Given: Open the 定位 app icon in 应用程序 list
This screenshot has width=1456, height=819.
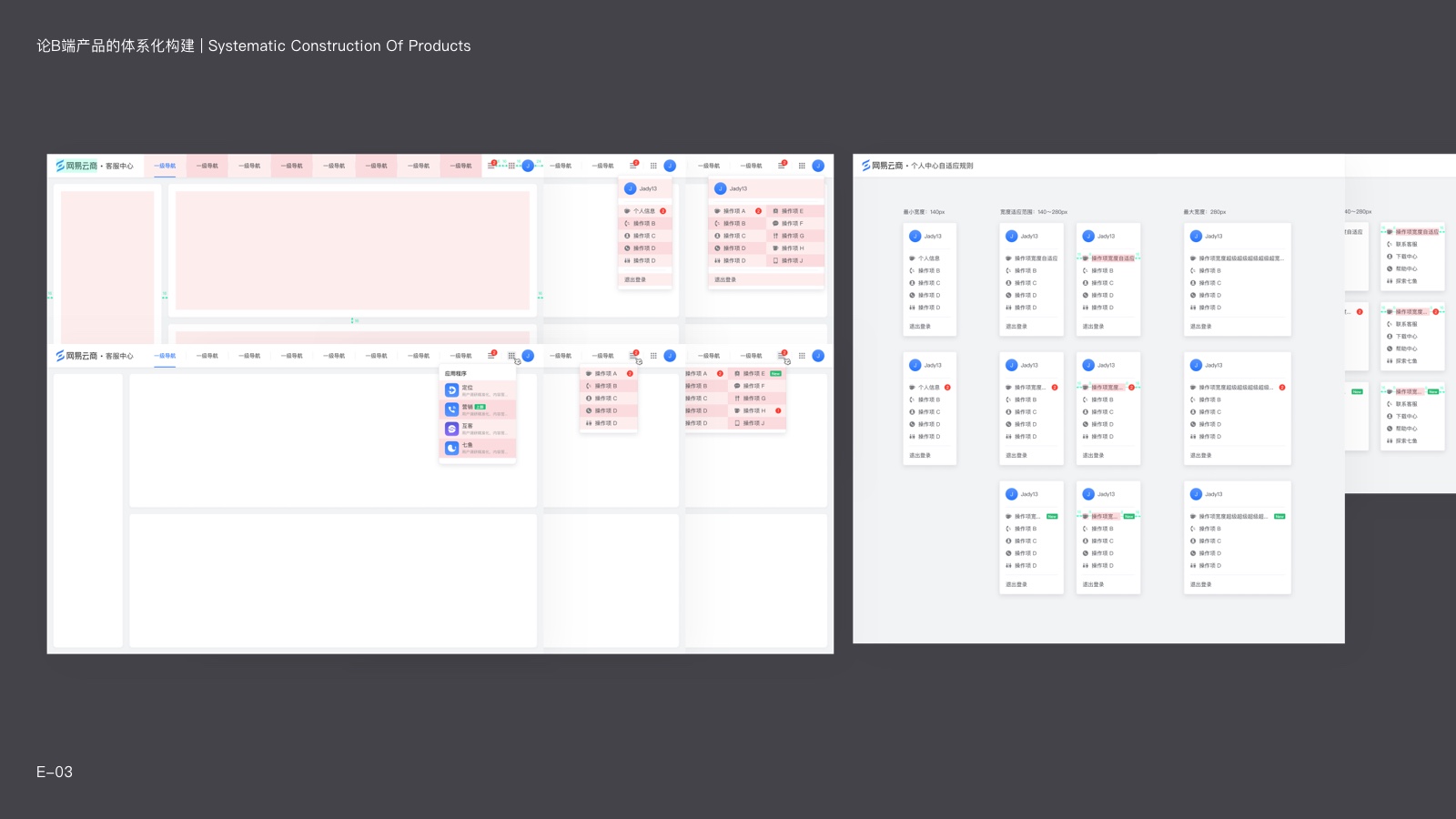Looking at the screenshot, I should click(x=451, y=389).
